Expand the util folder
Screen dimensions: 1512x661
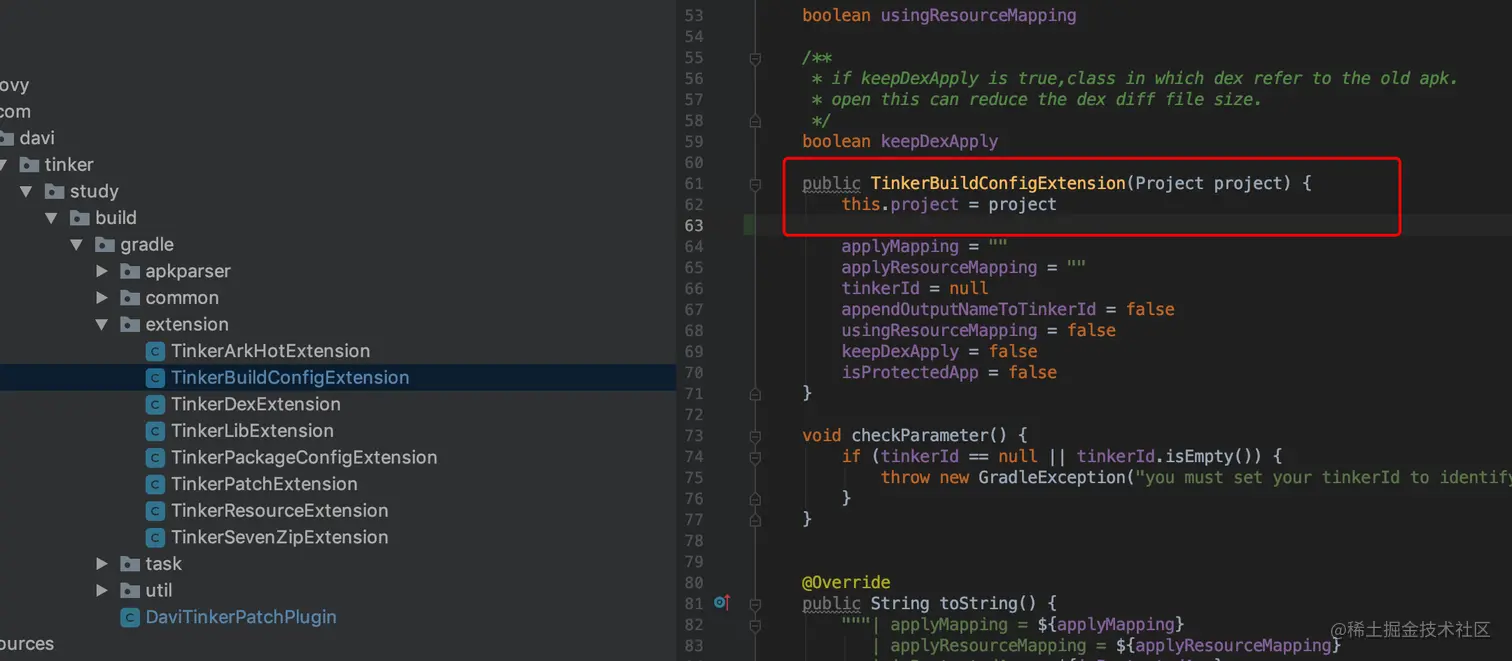(102, 590)
